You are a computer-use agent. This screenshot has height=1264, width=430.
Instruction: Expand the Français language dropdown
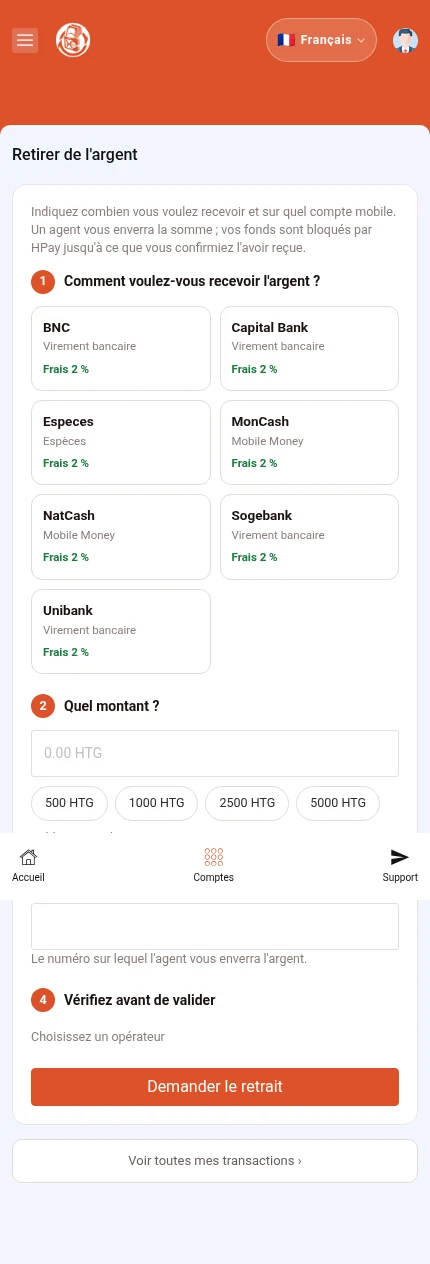click(321, 40)
